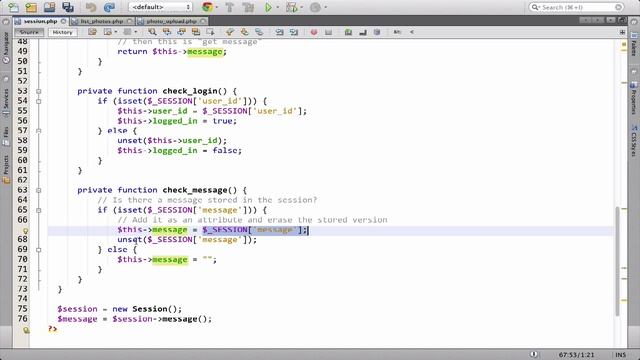Close the photo_upload.php tab
Image resolution: width=640 pixels, height=360 pixels.
pos(203,21)
